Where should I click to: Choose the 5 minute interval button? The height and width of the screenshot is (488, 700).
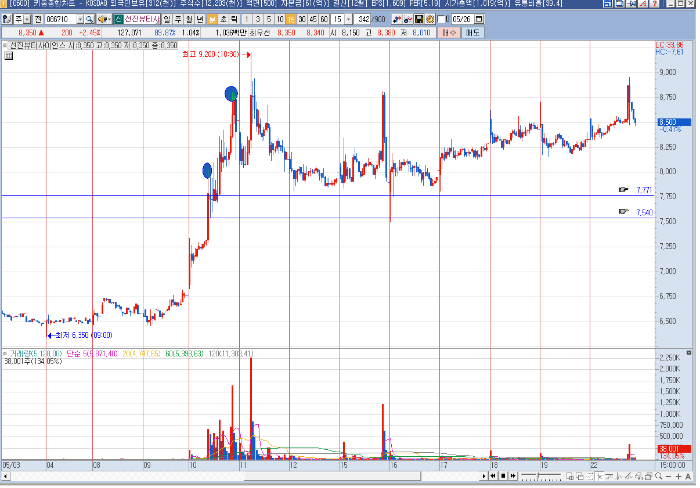tap(269, 19)
